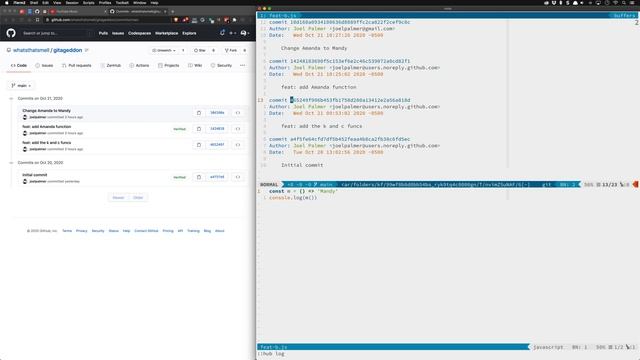This screenshot has height=360, width=640.
Task: Click the browser address bar URL
Action: point(95,20)
